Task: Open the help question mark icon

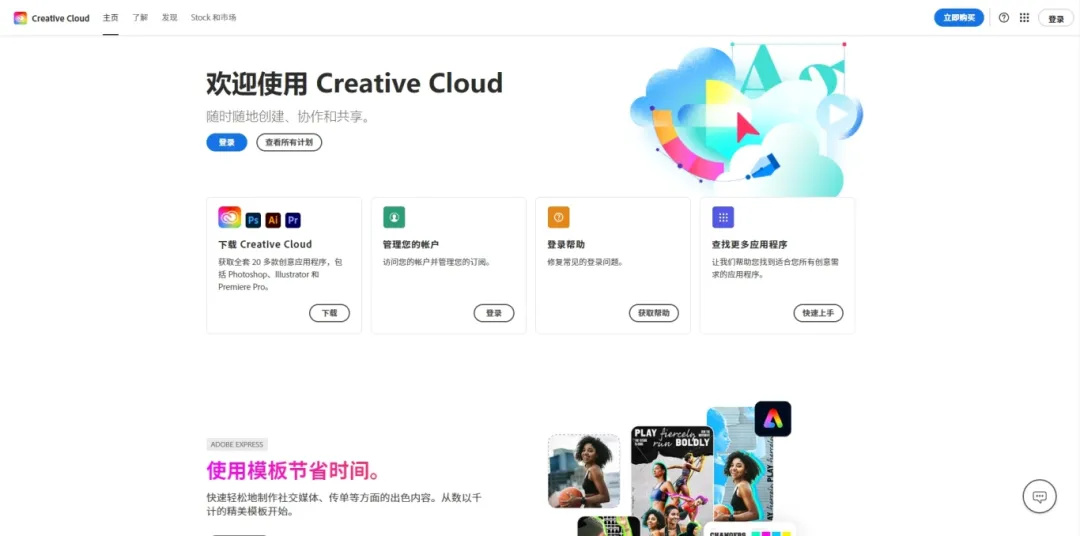Action: coord(1004,18)
